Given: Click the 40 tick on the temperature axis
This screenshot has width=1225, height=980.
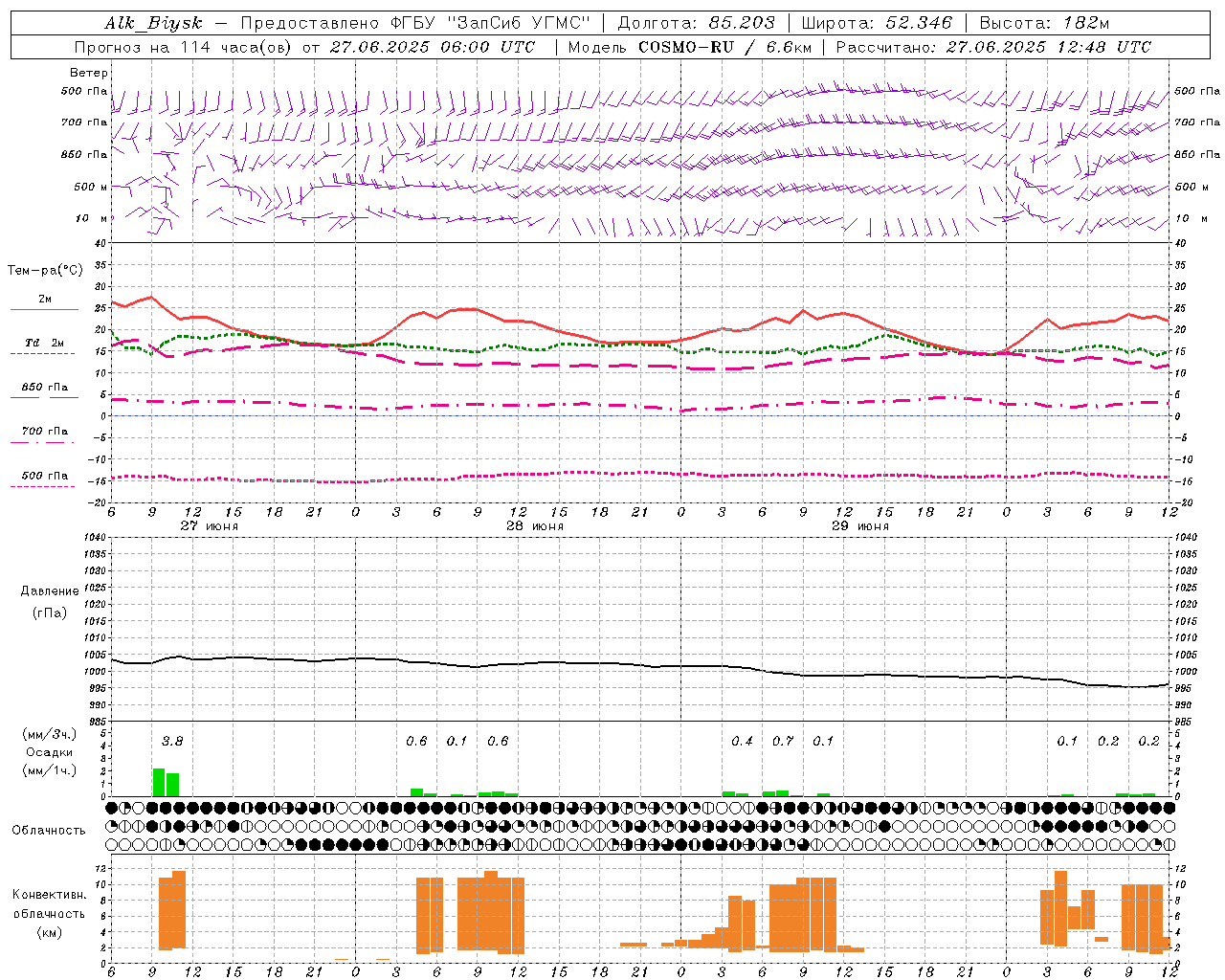Looking at the screenshot, I should point(99,243).
